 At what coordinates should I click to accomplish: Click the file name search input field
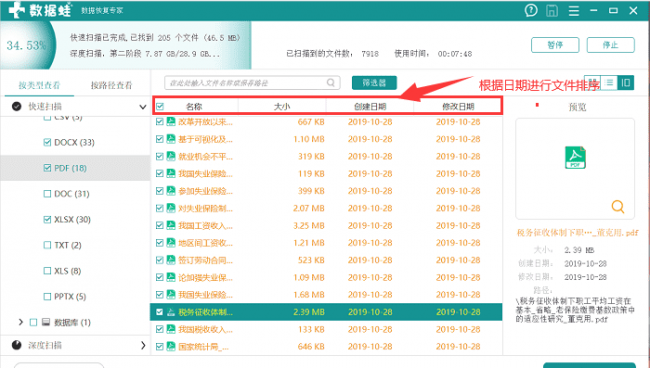point(252,83)
